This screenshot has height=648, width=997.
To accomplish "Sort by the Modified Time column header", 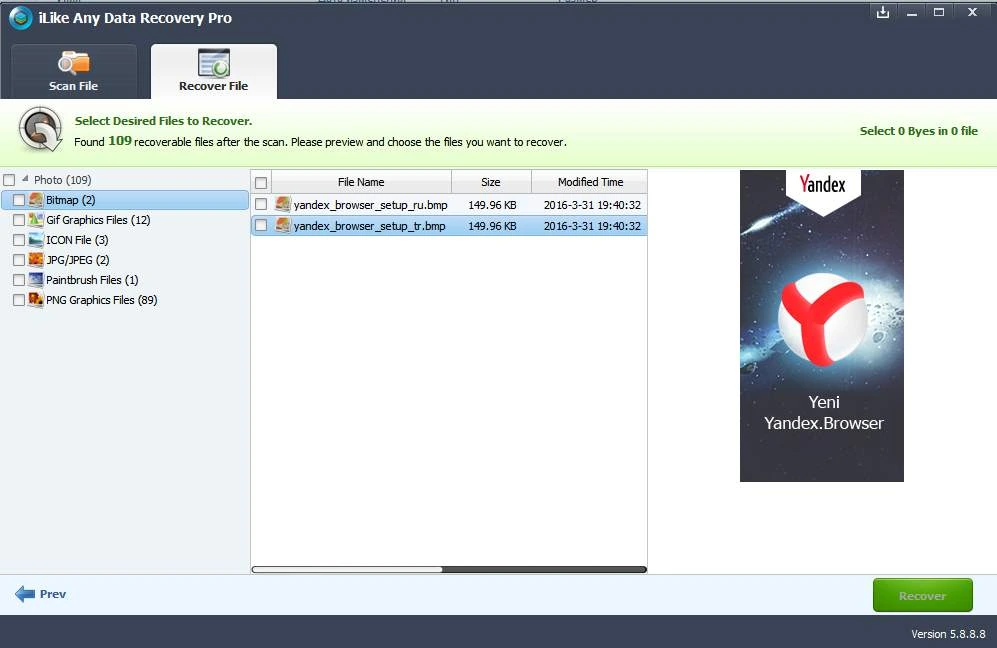I will pyautogui.click(x=590, y=182).
